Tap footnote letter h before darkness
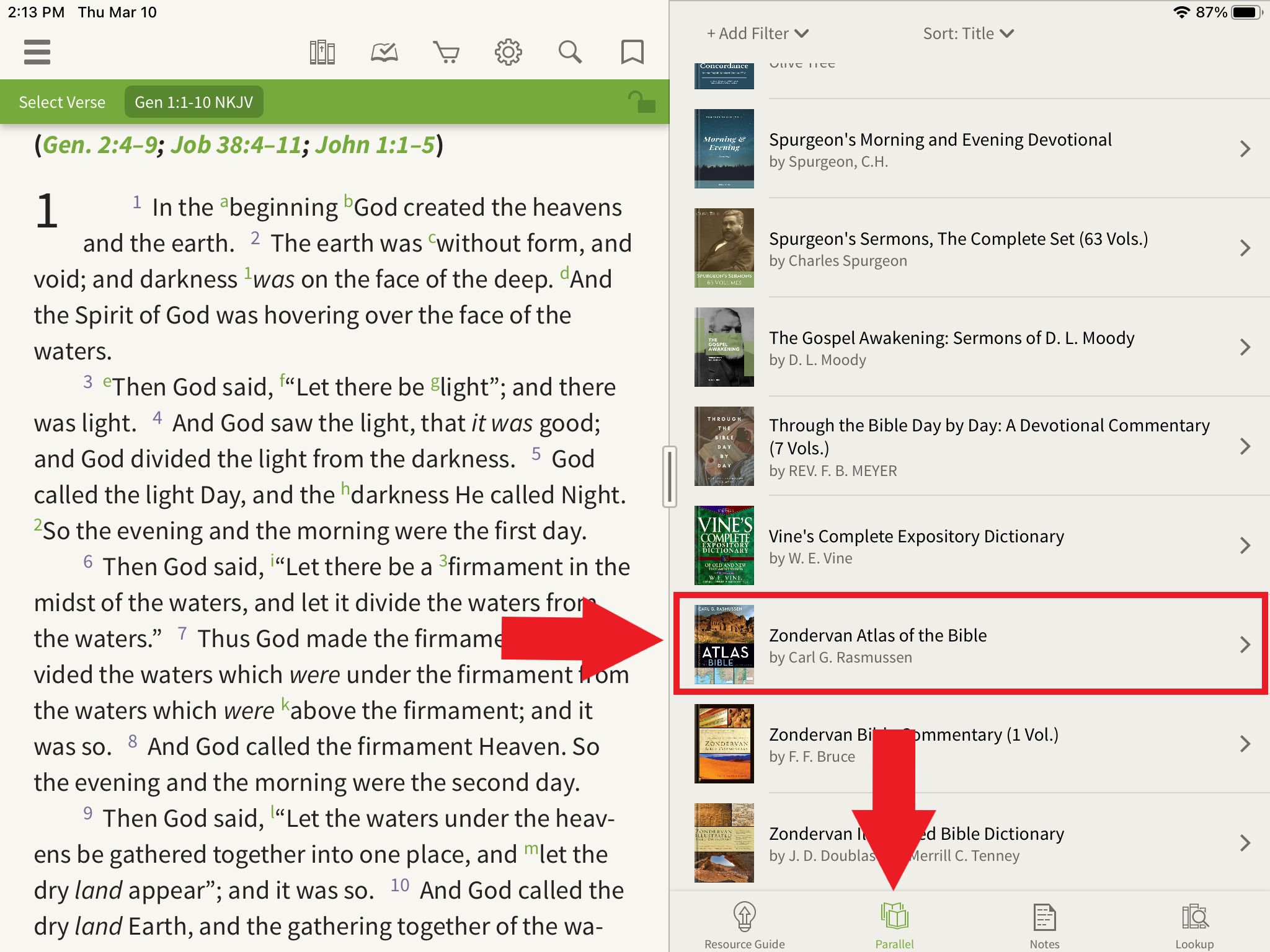The height and width of the screenshot is (952, 1270). [346, 490]
